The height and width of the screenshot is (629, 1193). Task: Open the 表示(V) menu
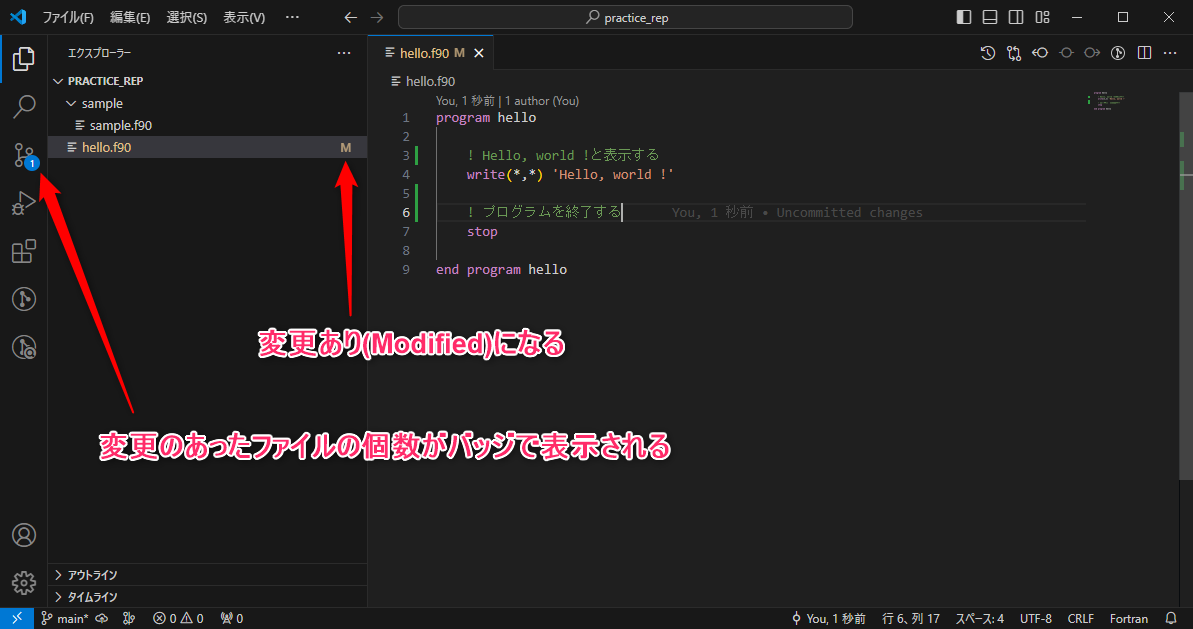pos(244,17)
